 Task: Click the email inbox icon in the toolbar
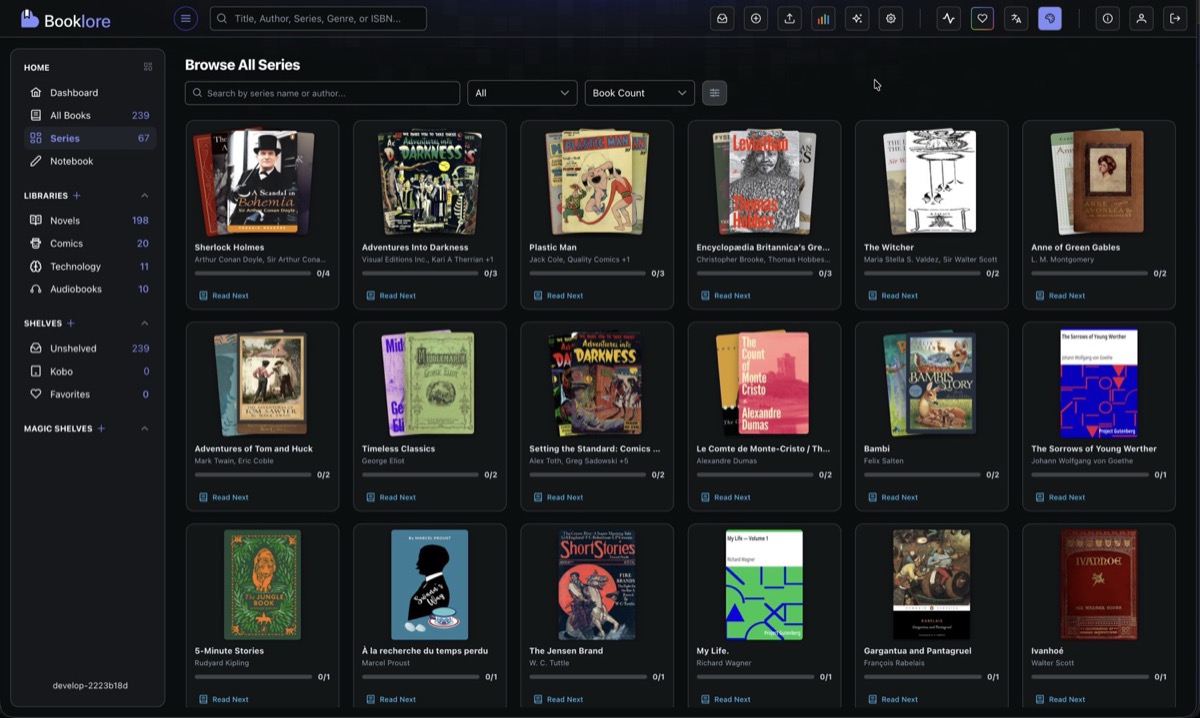(722, 18)
